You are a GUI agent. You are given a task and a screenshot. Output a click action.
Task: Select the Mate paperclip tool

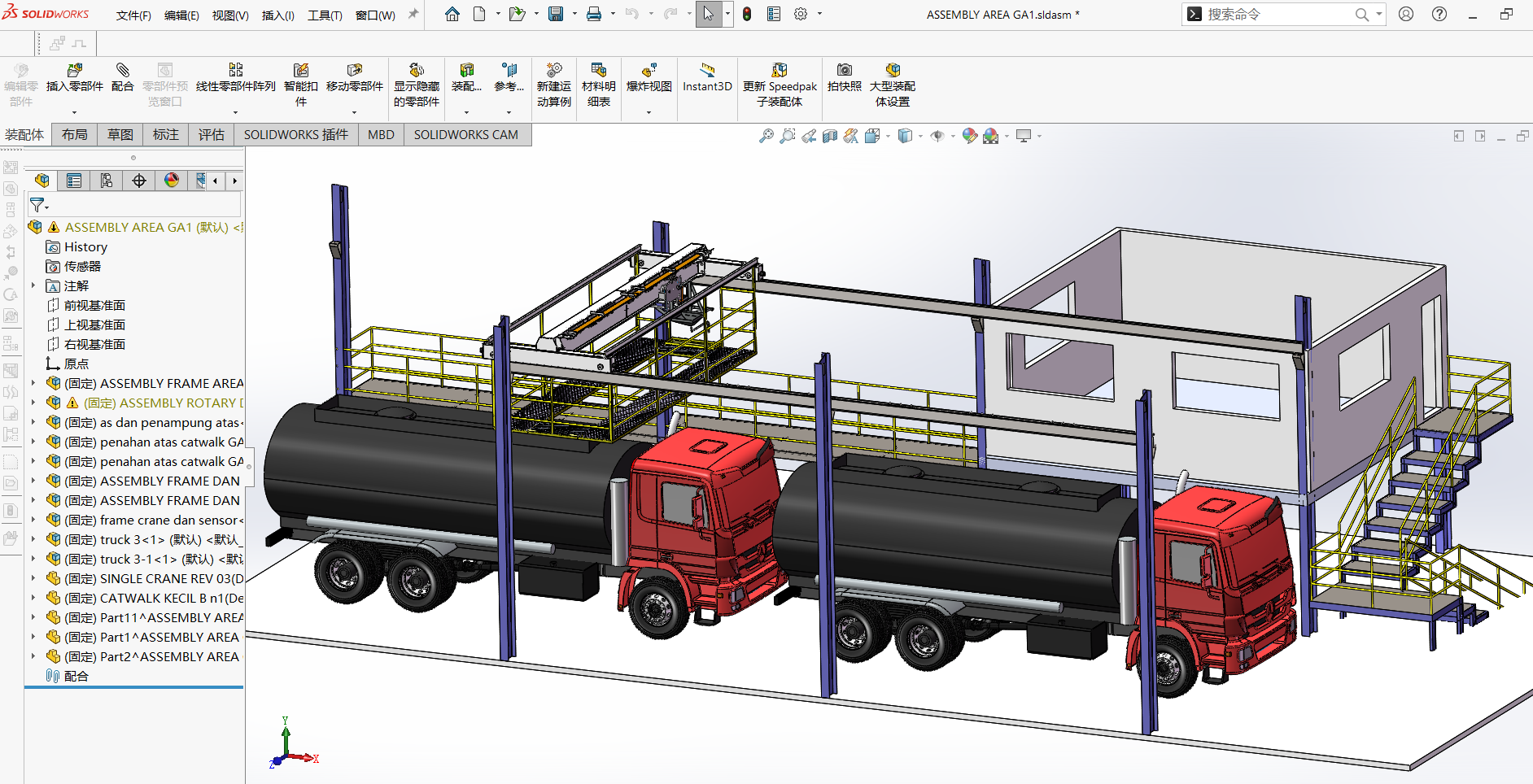tap(123, 71)
